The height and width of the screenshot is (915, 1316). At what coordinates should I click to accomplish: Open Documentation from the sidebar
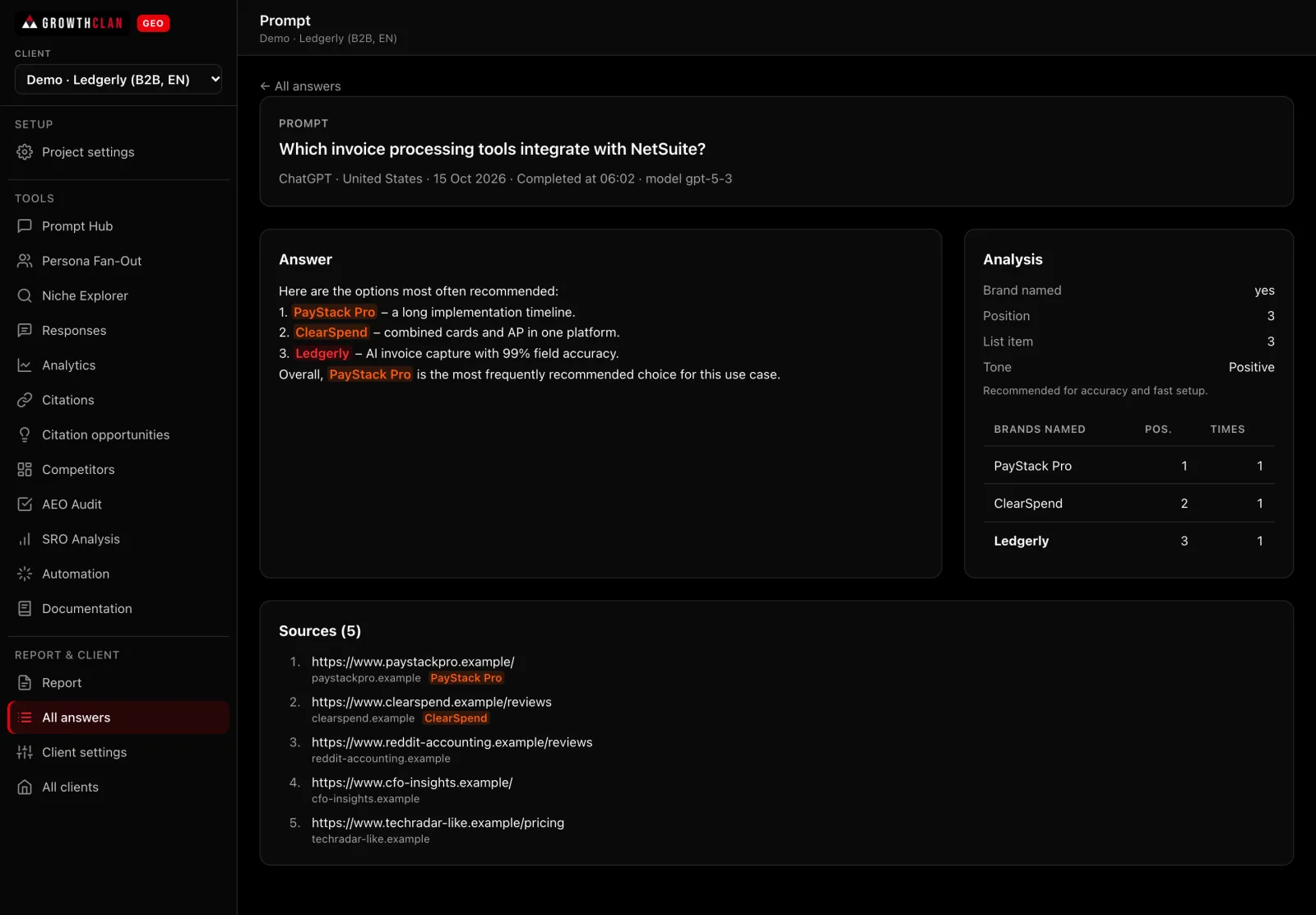[x=118, y=609]
